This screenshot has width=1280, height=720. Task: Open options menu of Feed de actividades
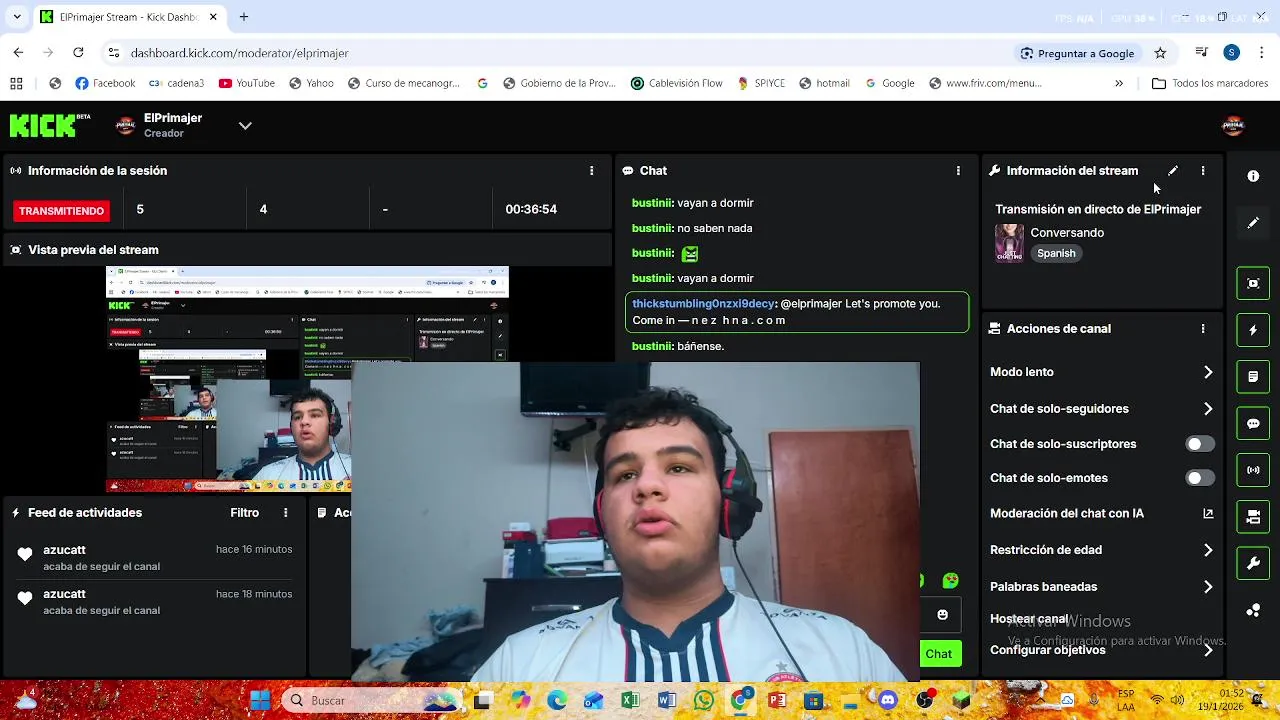286,512
